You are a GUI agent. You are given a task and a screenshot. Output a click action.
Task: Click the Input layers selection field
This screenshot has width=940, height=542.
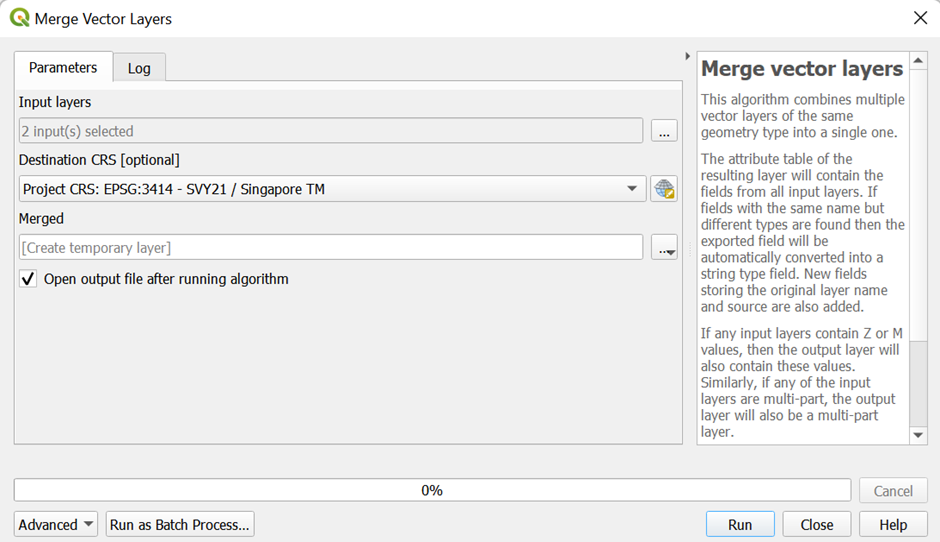tap(330, 131)
